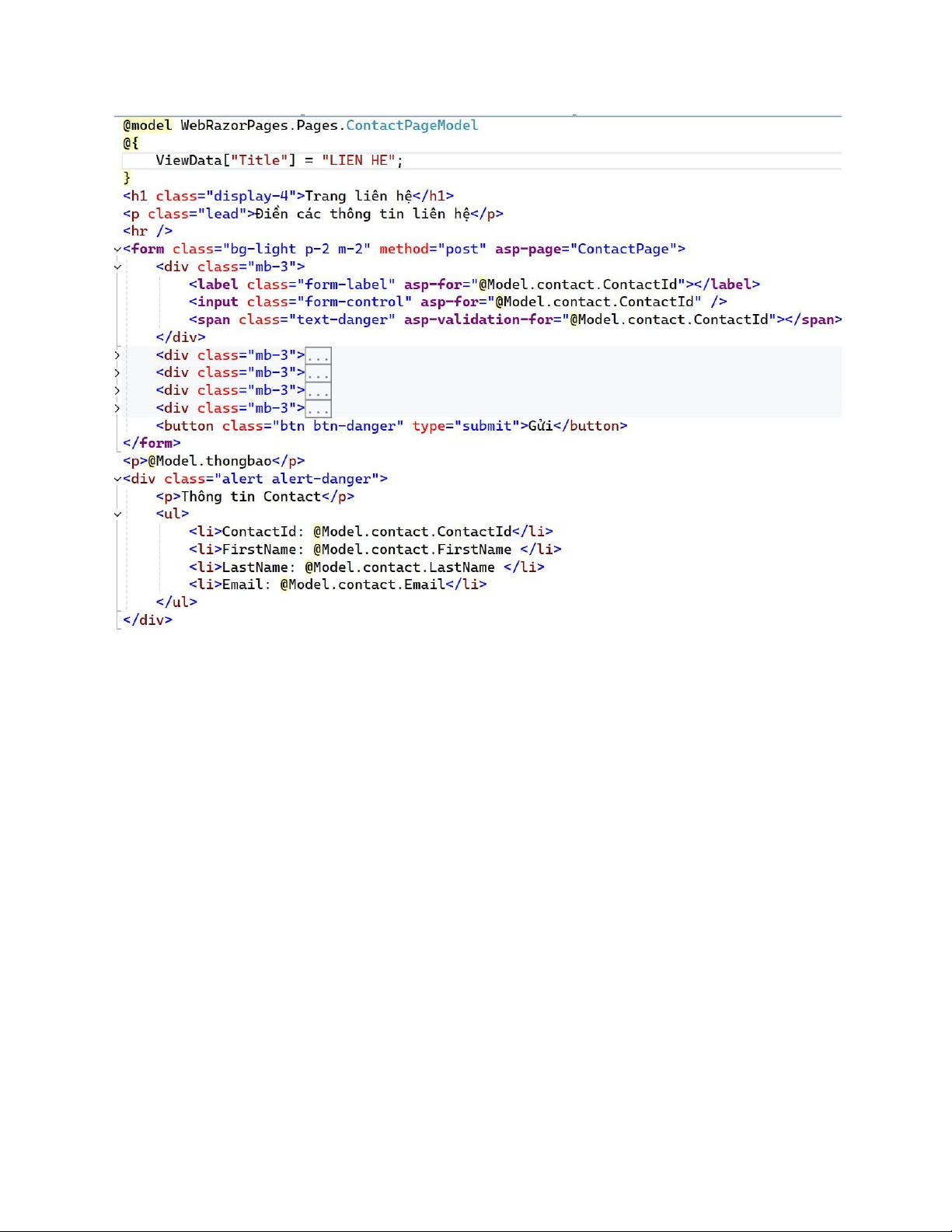Click the @Model.contact.Email expression in list
952x1232 pixels.
point(362,585)
